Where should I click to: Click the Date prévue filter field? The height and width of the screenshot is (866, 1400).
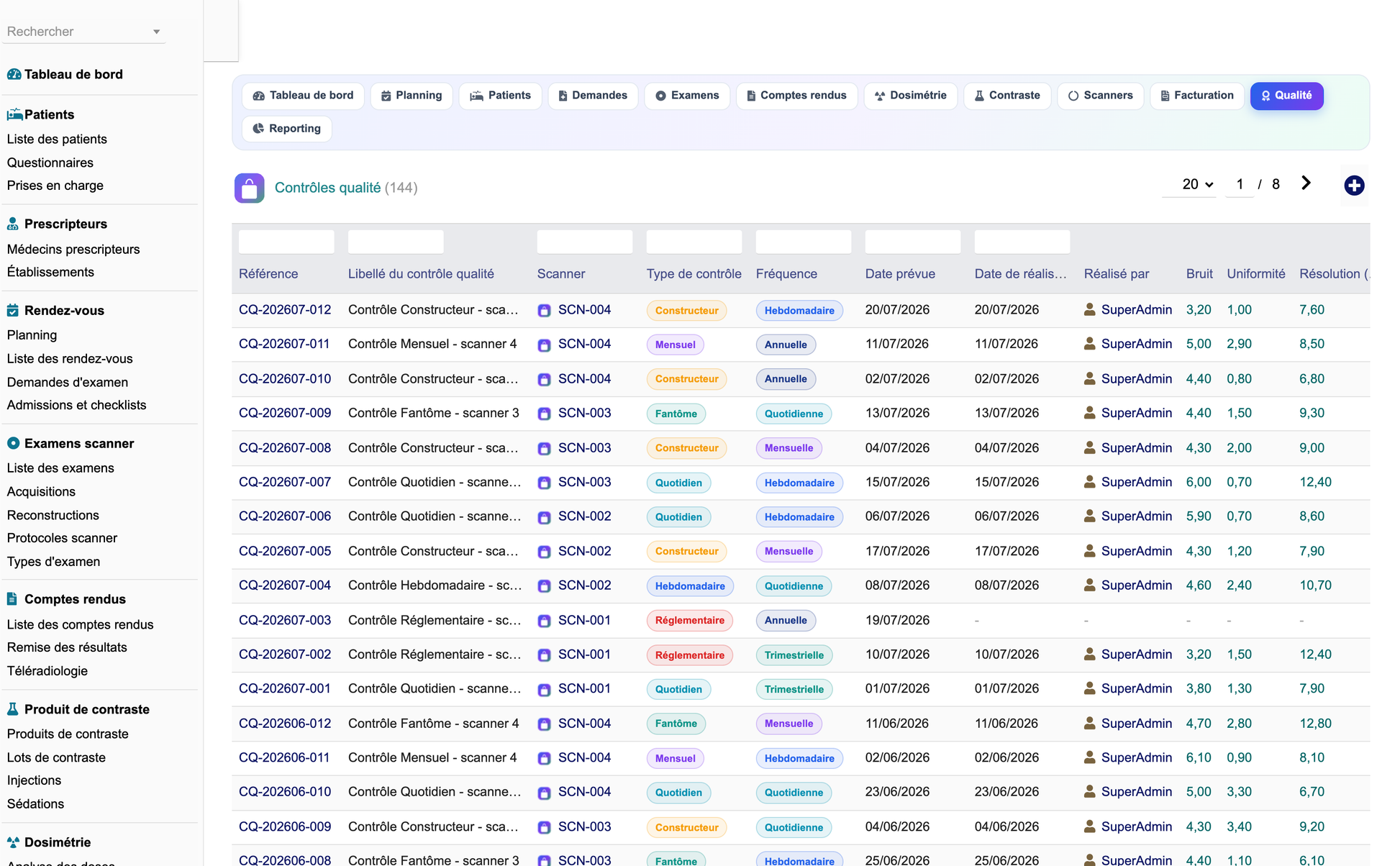913,242
